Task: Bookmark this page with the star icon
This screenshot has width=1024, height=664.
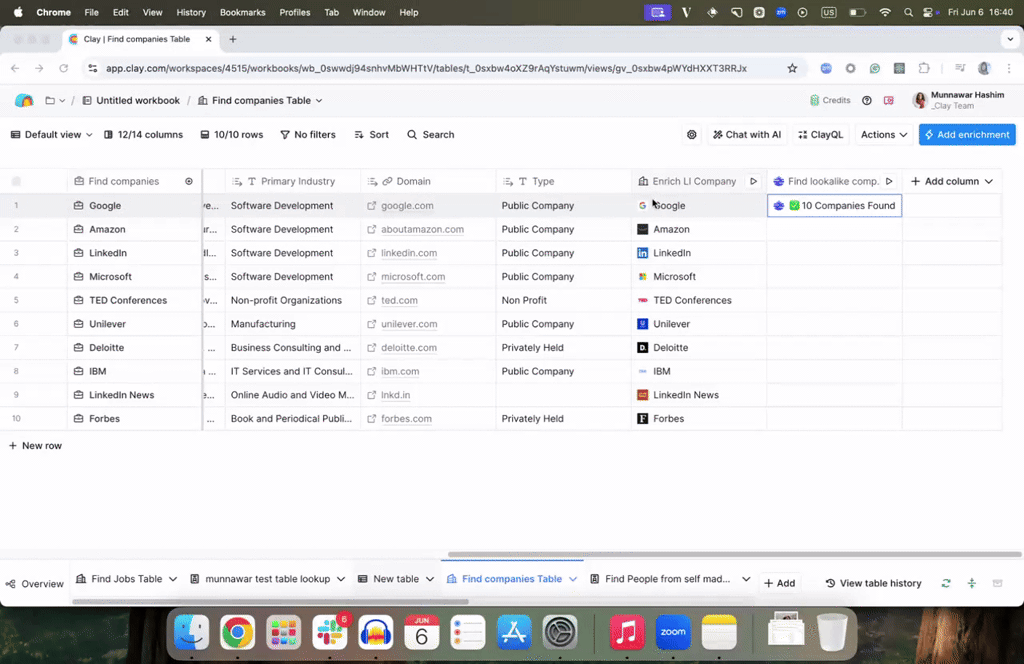Action: point(792,68)
